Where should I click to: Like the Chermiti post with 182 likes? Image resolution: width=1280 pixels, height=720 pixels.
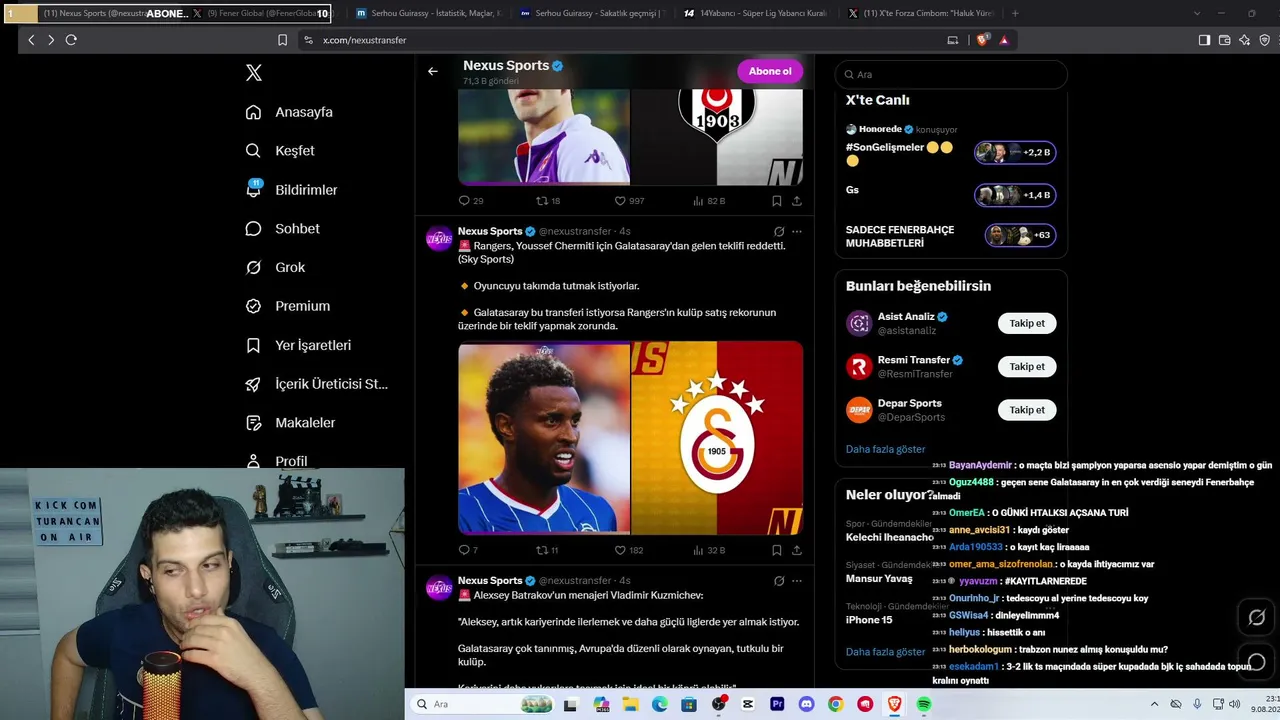[x=629, y=550]
